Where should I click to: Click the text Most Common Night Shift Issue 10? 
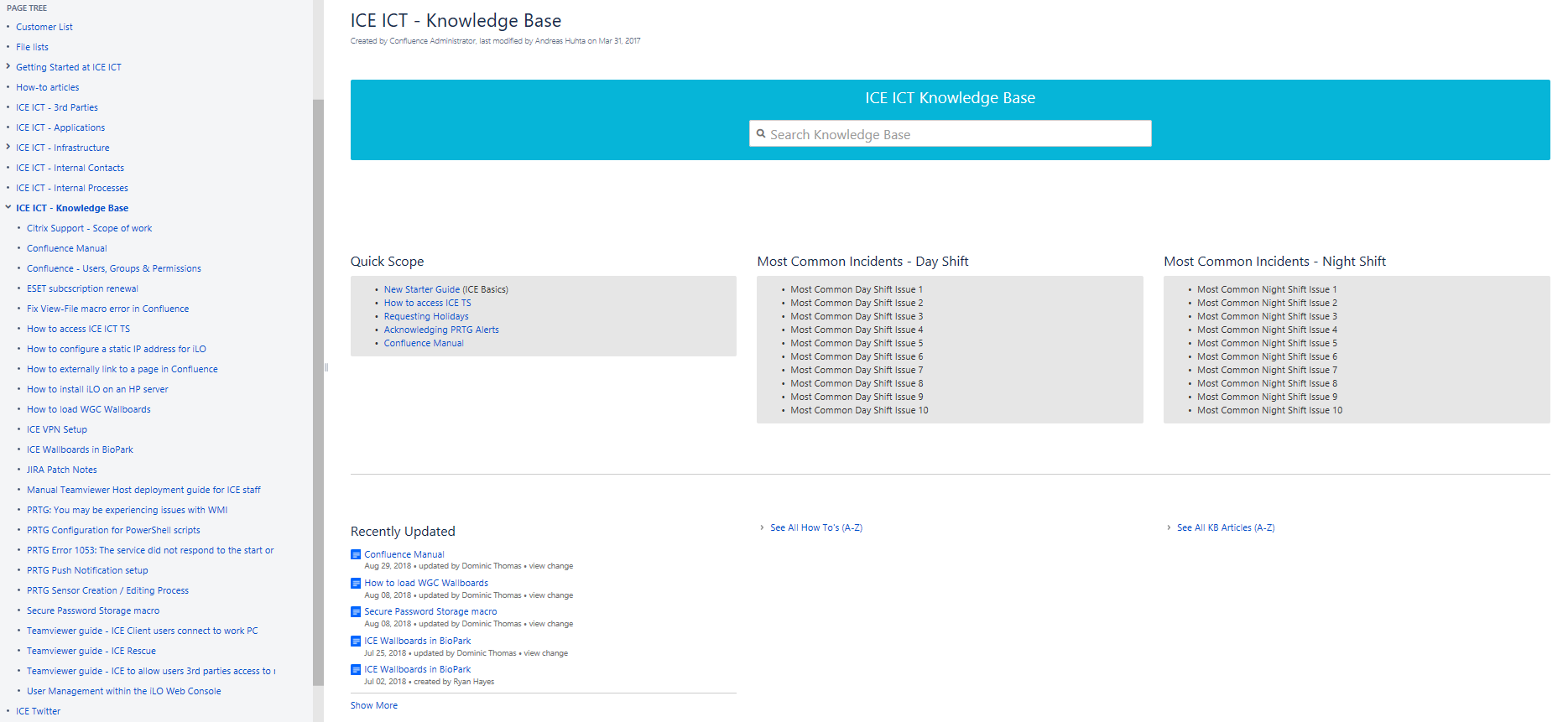1270,410
